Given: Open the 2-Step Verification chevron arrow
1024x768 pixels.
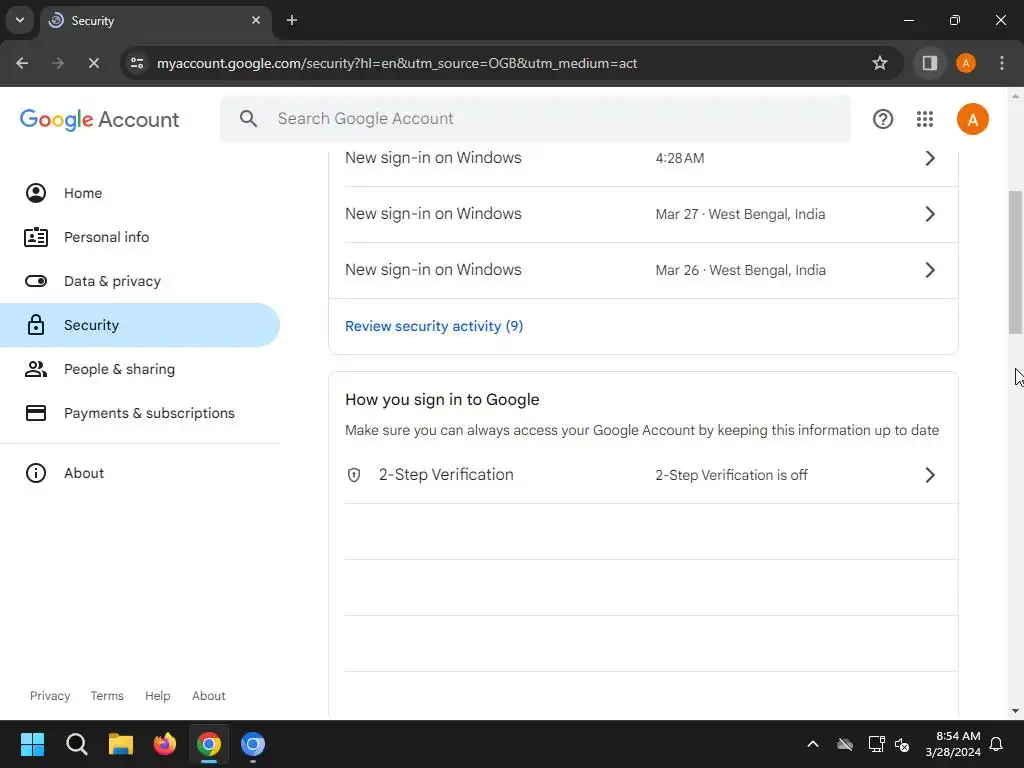Looking at the screenshot, I should pyautogui.click(x=930, y=475).
